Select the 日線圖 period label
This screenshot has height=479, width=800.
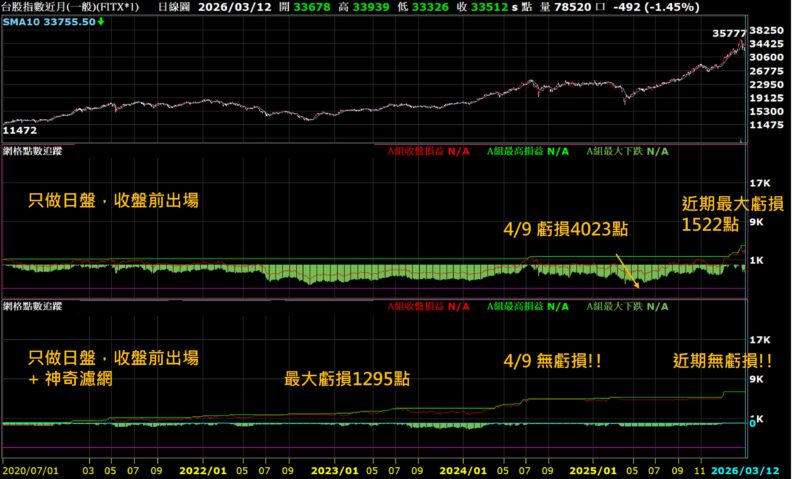[173, 7]
